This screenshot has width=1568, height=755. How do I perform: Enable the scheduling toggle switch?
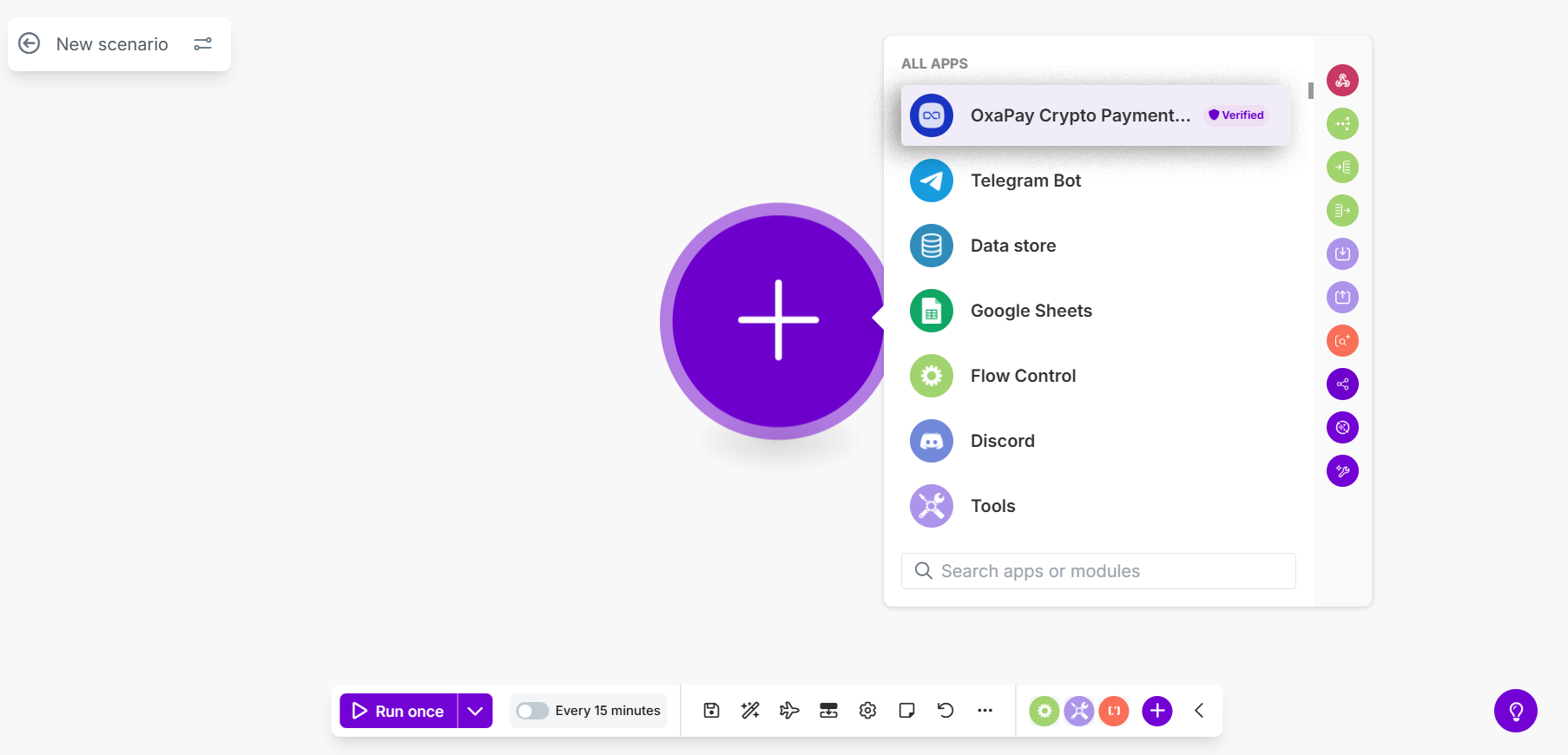[x=532, y=711]
